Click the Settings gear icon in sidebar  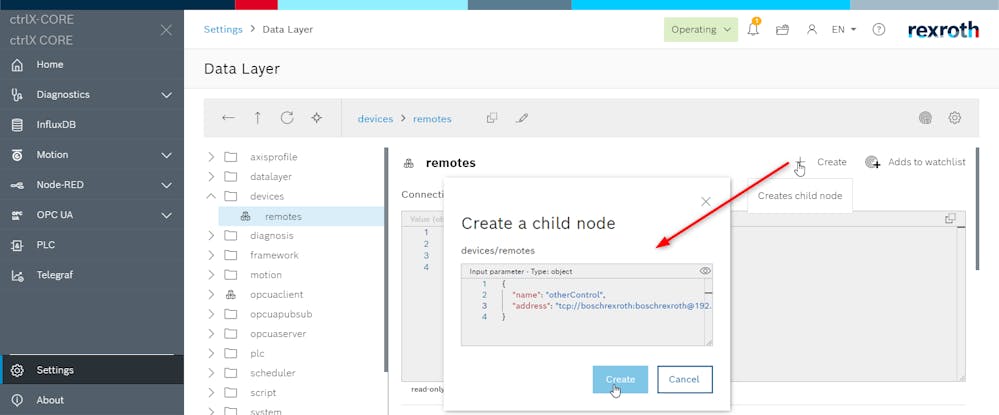(x=17, y=370)
